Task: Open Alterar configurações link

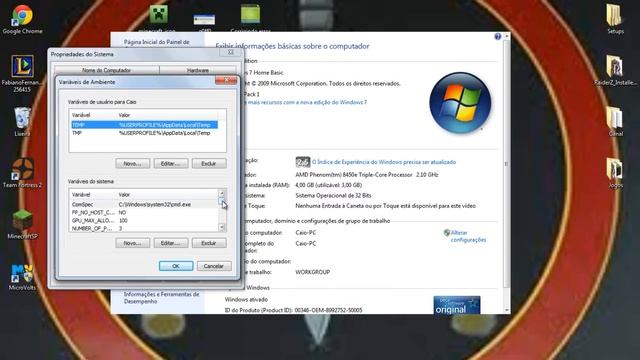Action: pos(468,236)
